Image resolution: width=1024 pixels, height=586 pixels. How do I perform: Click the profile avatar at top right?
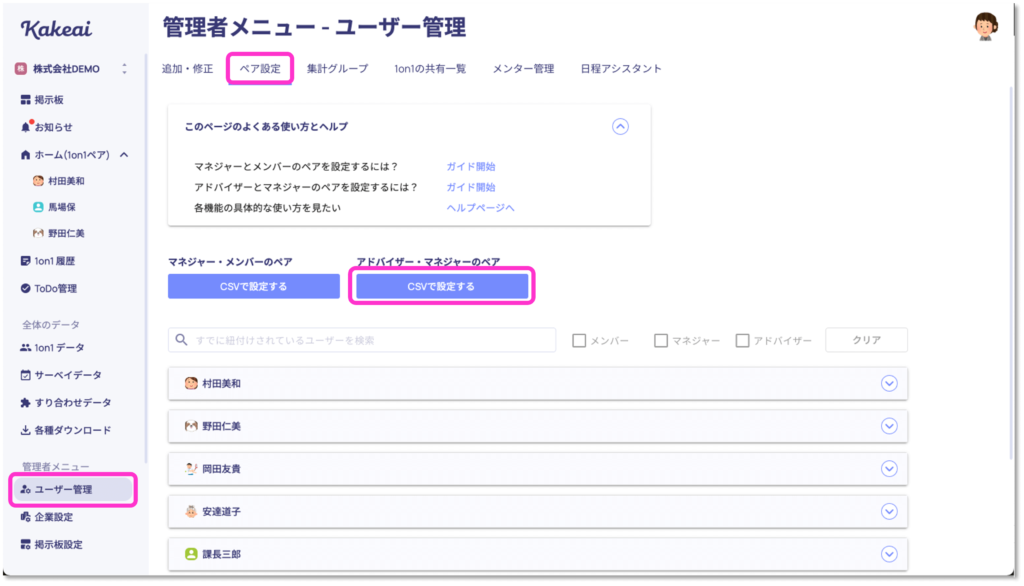point(985,27)
